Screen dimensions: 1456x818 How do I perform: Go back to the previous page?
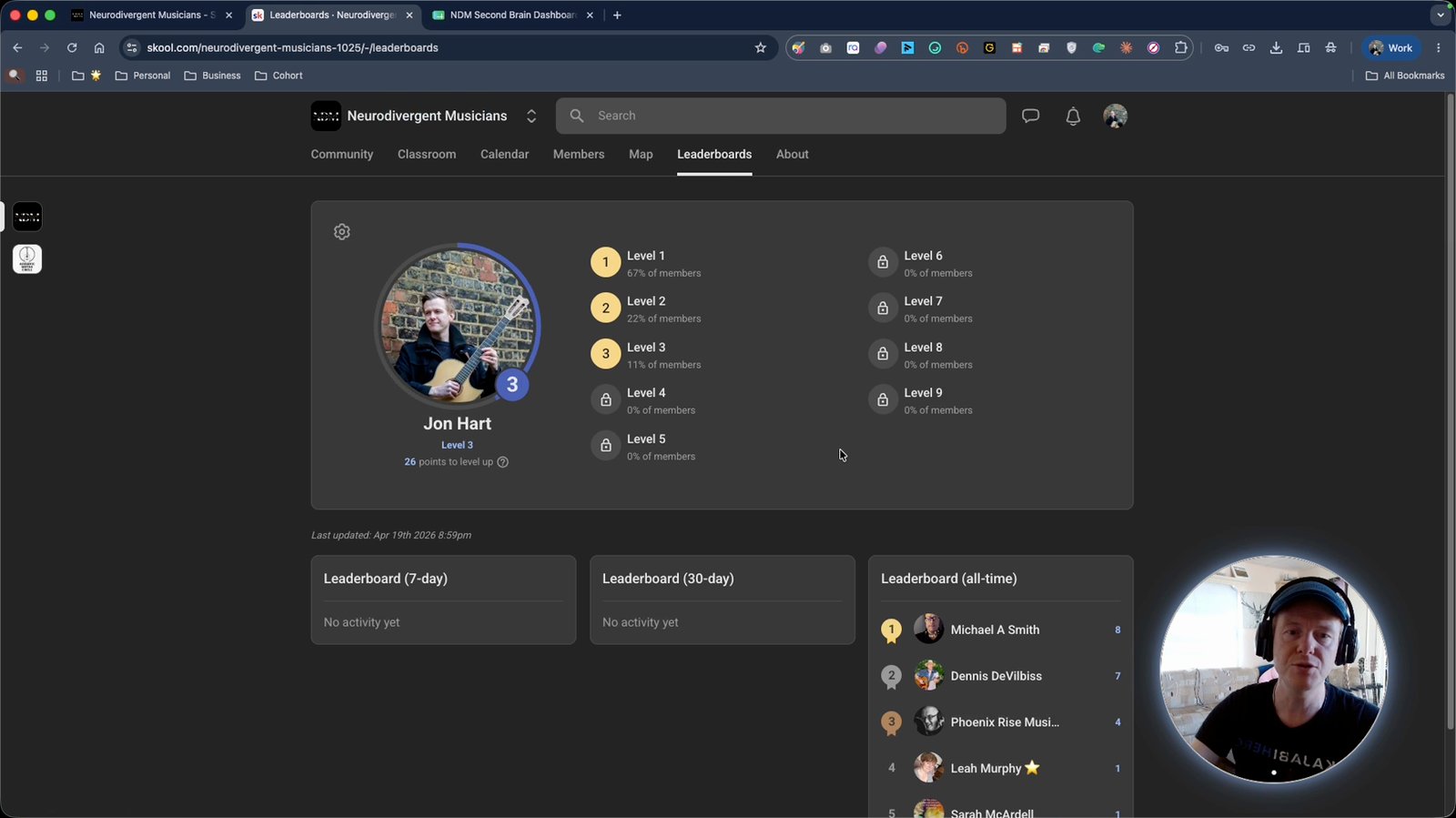(x=17, y=47)
